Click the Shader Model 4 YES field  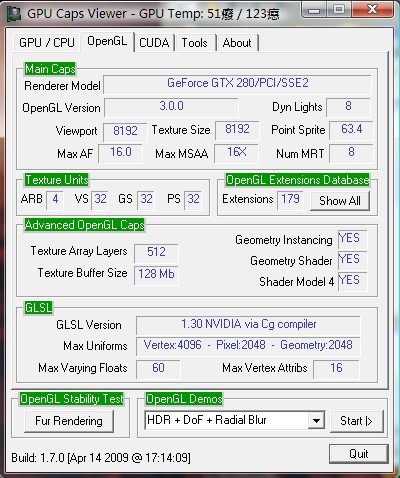point(353,281)
